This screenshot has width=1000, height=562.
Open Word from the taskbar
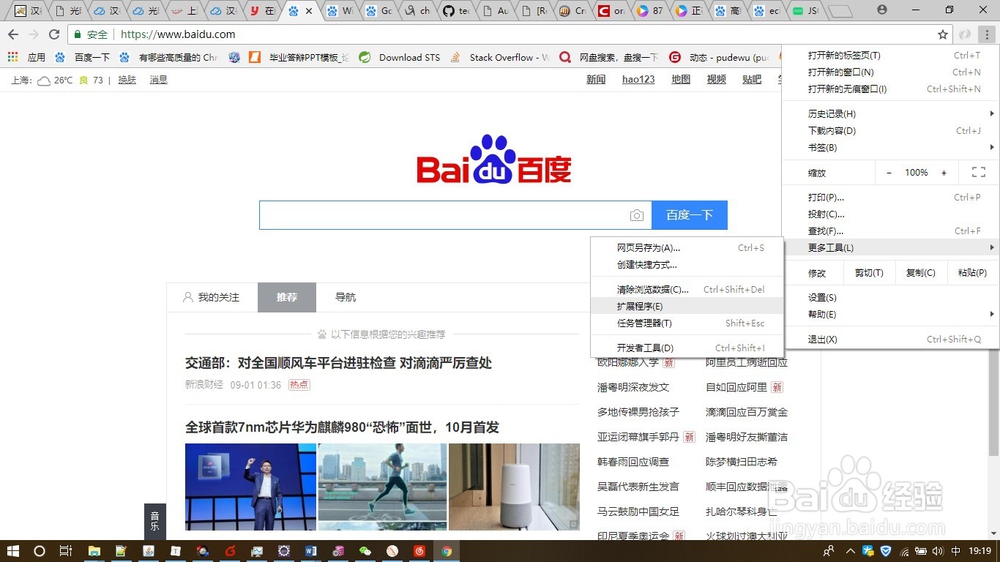311,551
